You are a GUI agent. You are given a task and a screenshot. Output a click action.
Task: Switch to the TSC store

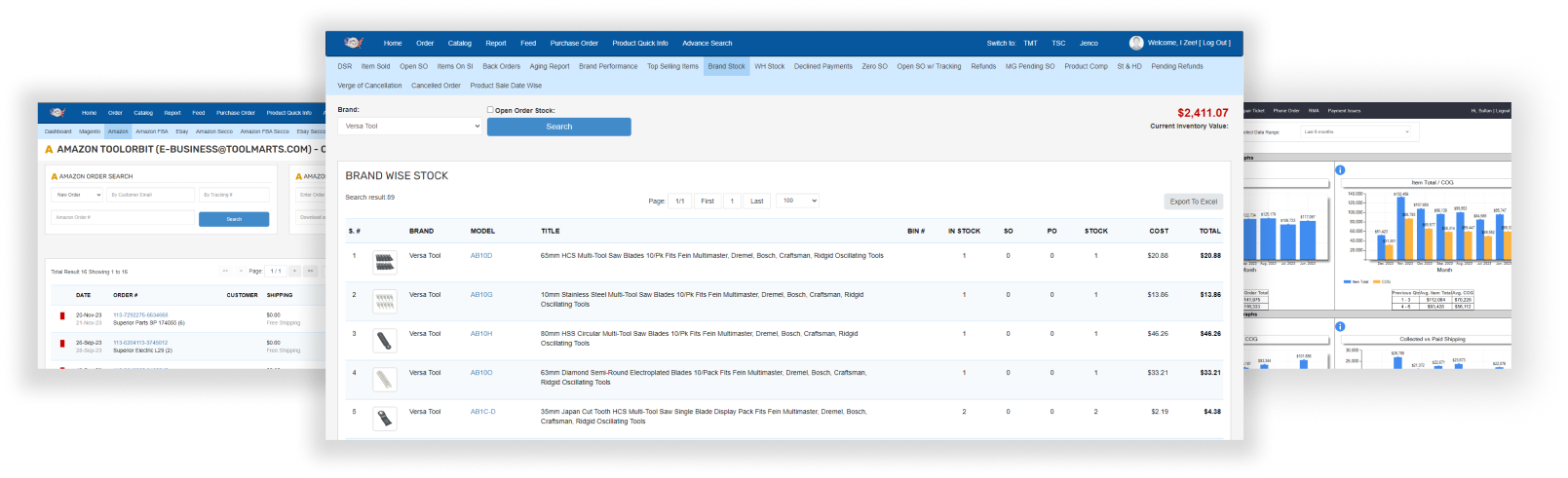(1058, 43)
